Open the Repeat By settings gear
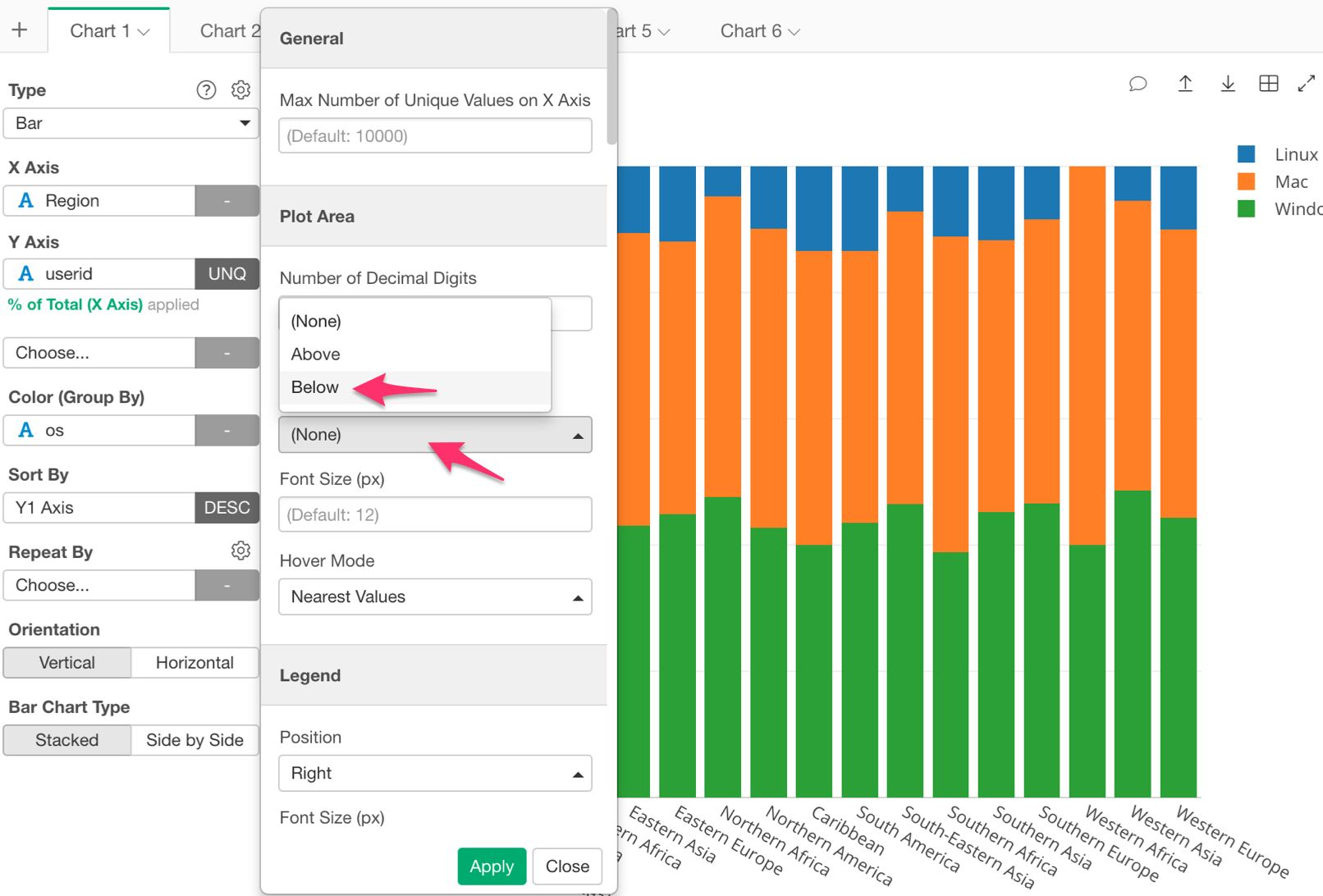This screenshot has height=896, width=1323. [240, 551]
